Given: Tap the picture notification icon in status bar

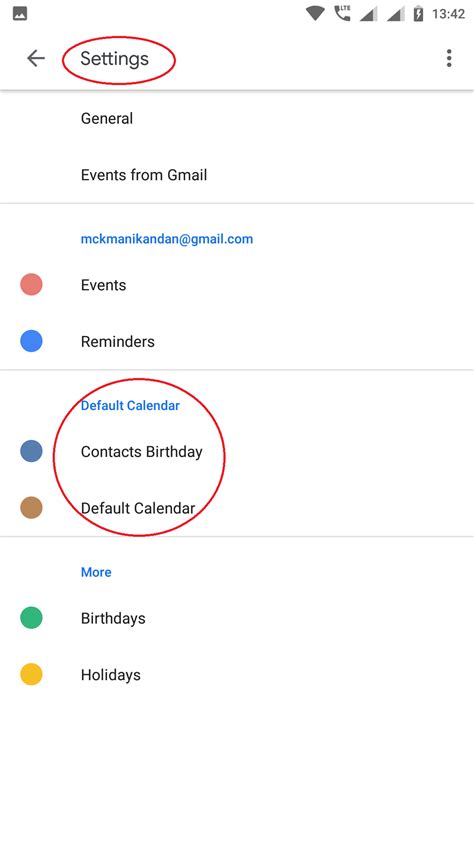Looking at the screenshot, I should click(x=20, y=14).
